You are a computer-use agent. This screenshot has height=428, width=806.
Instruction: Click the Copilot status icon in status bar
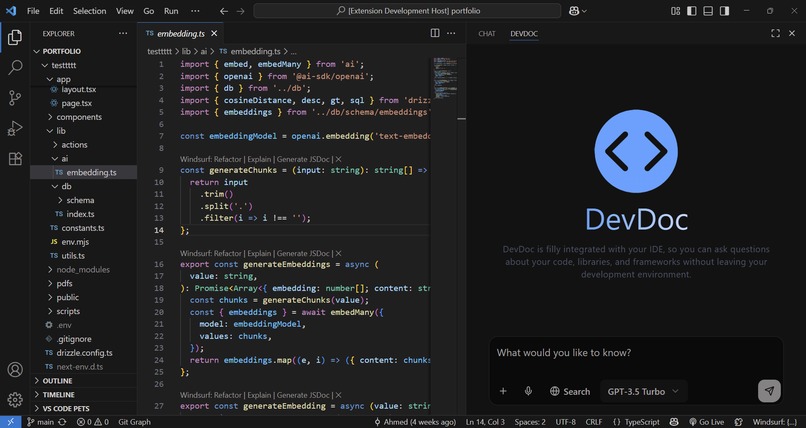(673, 422)
